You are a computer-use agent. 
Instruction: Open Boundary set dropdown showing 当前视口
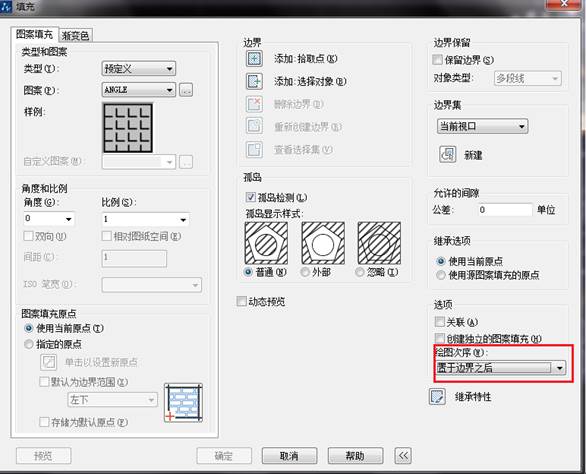(x=482, y=126)
